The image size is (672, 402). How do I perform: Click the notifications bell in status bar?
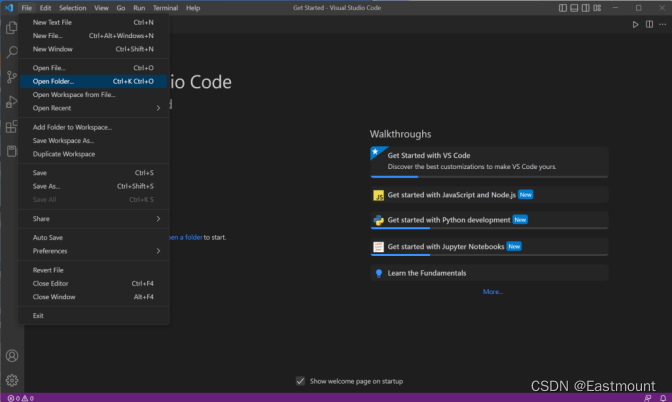pos(663,398)
